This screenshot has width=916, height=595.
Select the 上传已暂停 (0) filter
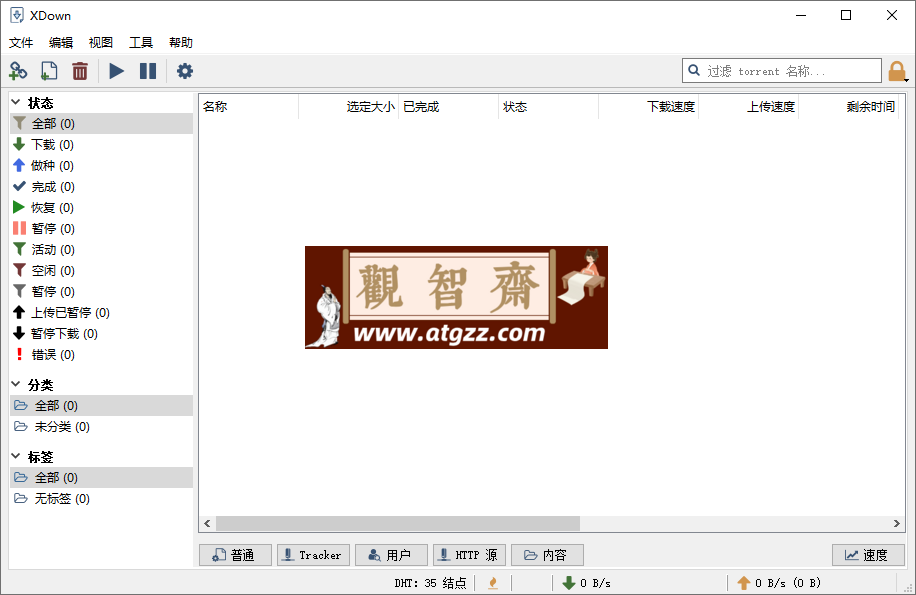pyautogui.click(x=102, y=313)
